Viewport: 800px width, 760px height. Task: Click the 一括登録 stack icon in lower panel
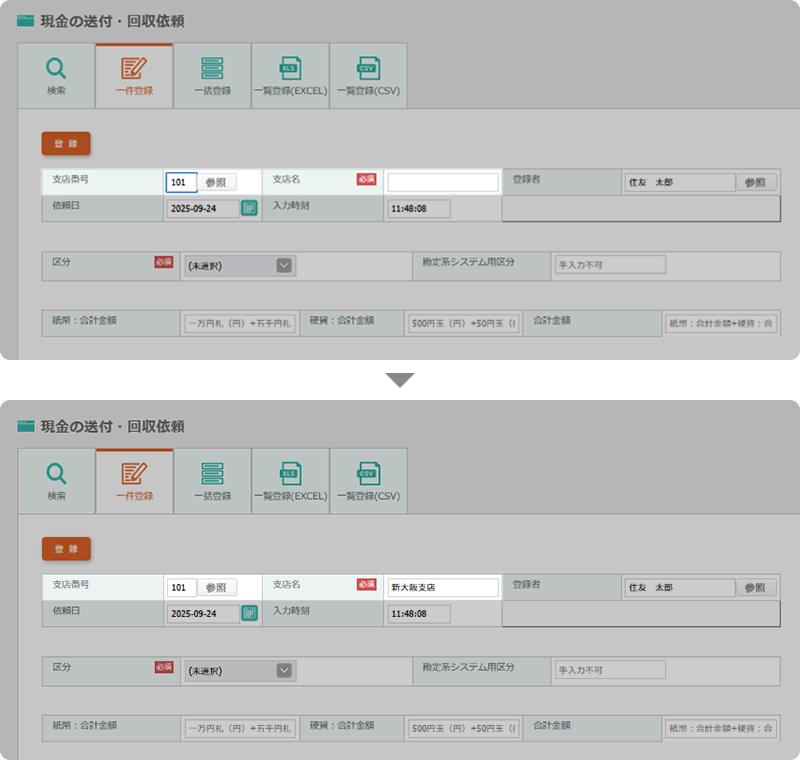(212, 473)
